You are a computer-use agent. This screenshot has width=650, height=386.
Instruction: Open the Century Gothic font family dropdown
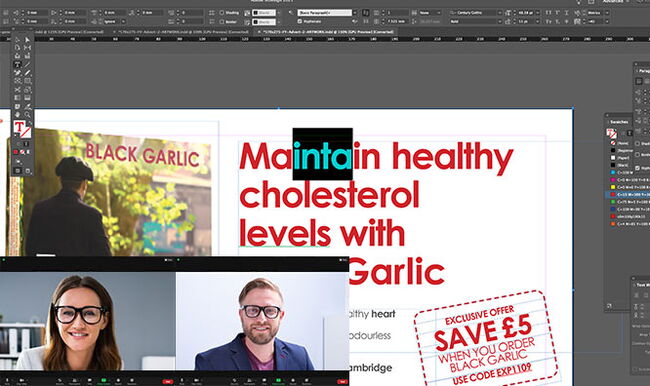coord(500,13)
